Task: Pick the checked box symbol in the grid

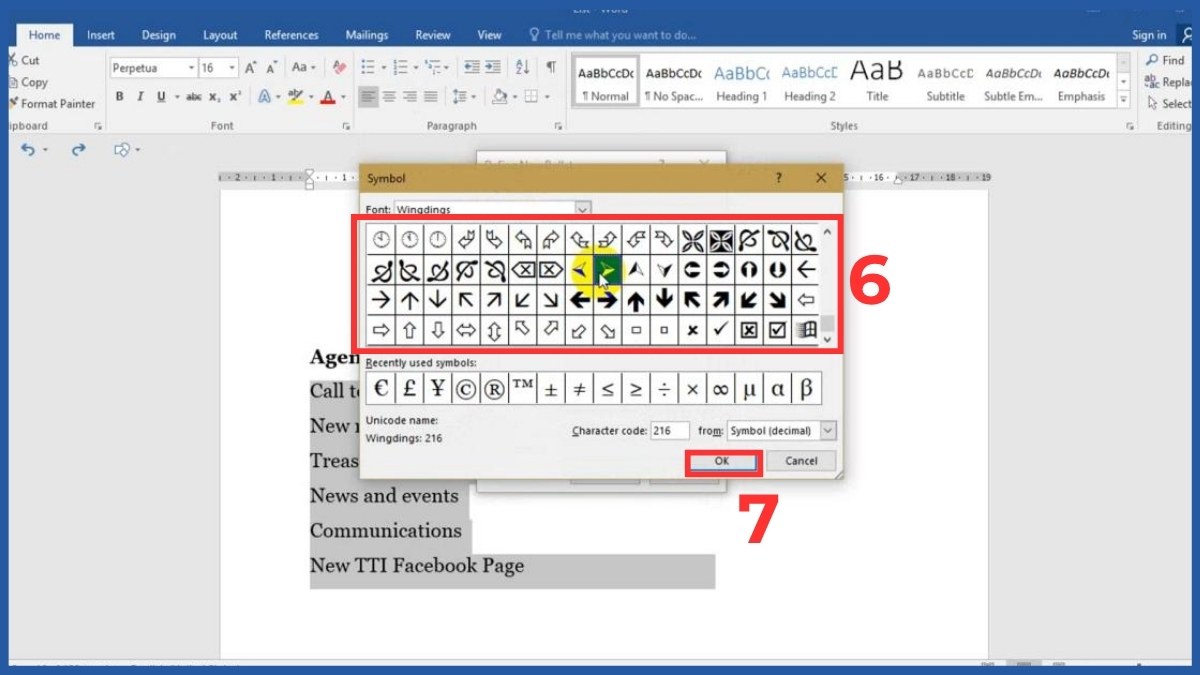Action: tap(777, 330)
